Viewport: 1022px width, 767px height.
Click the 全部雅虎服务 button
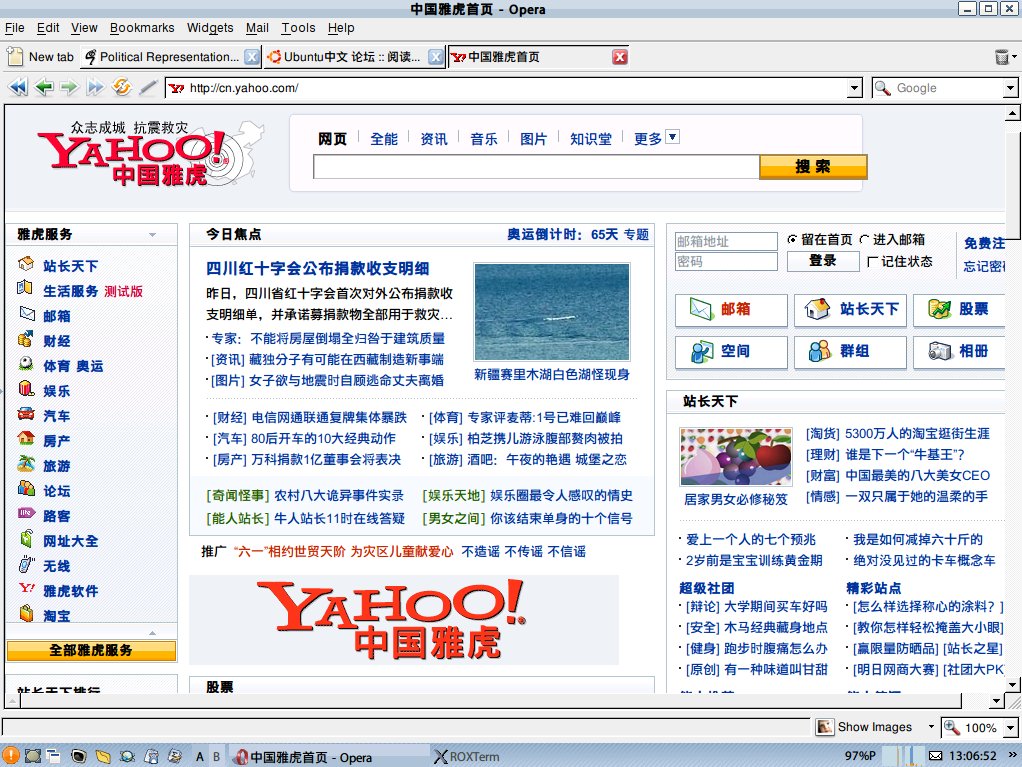click(x=91, y=650)
